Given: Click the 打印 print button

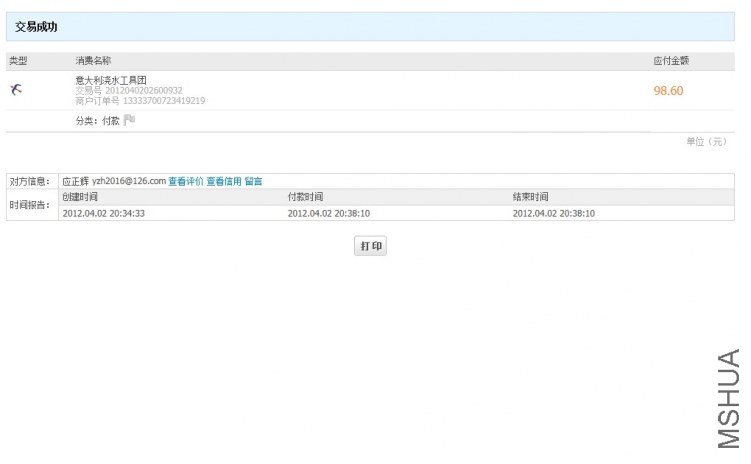Looking at the screenshot, I should (x=370, y=246).
